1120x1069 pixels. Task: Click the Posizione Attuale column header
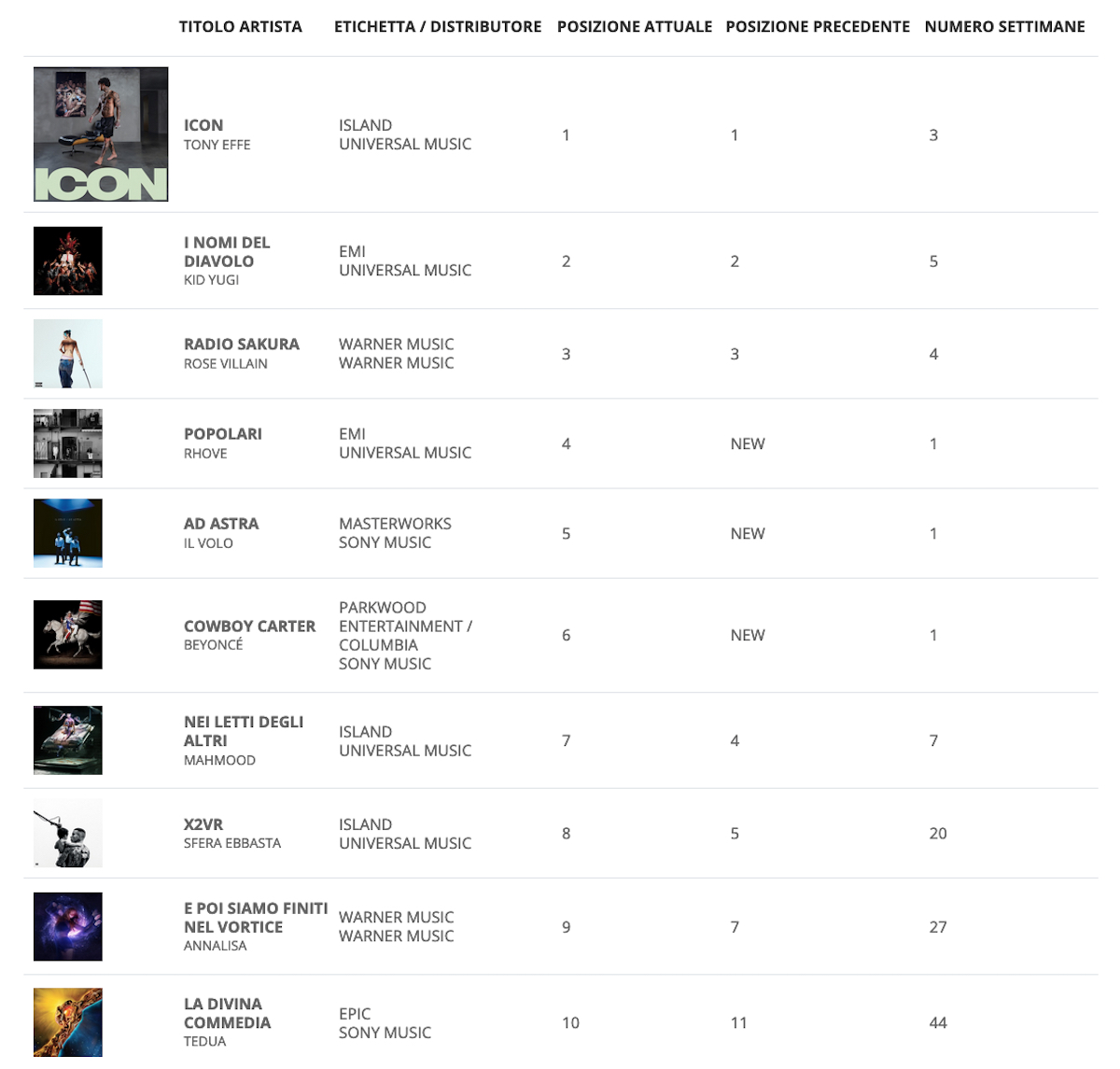[x=635, y=26]
